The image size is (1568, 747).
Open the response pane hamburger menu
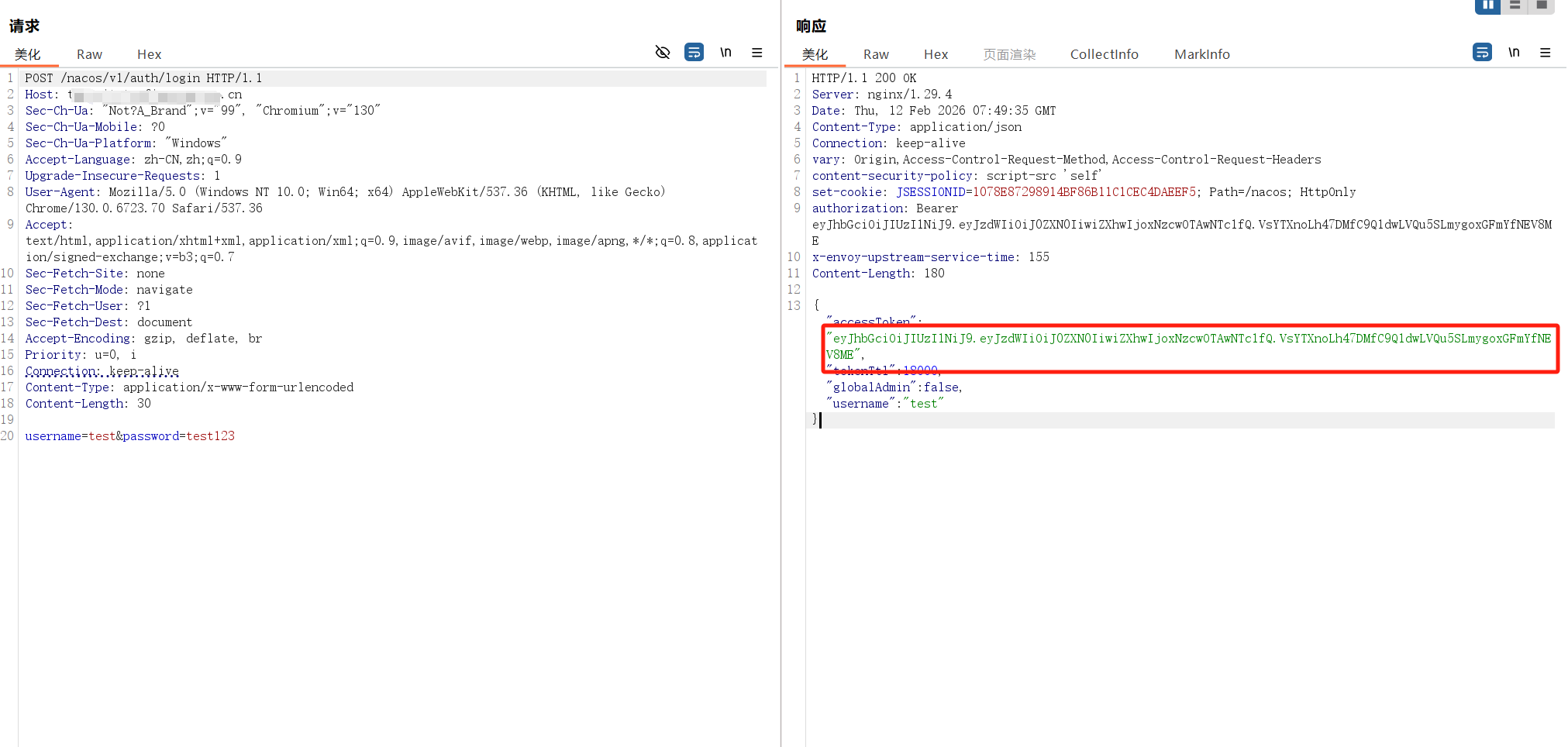point(1545,53)
